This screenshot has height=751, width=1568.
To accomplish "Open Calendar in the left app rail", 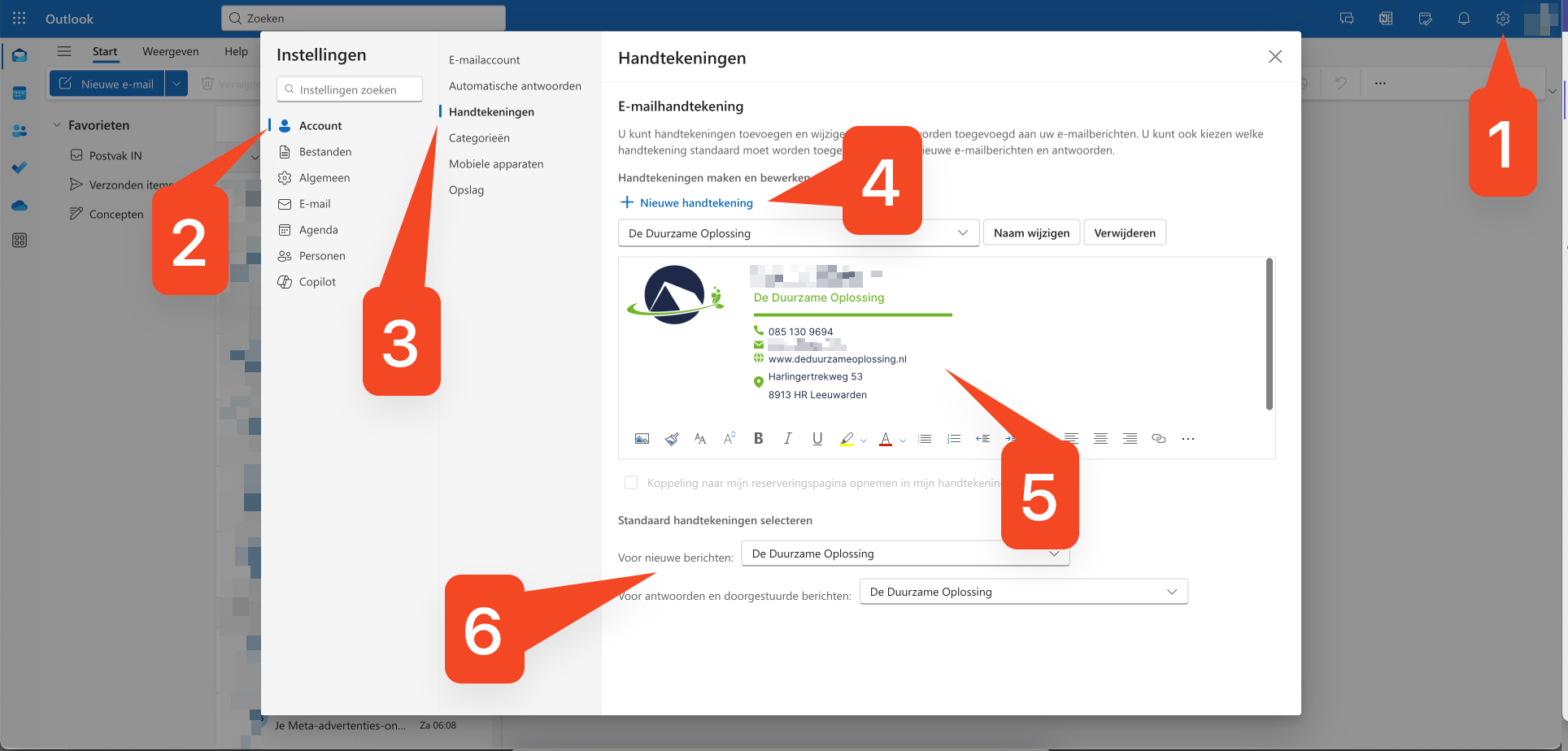I will pos(20,93).
